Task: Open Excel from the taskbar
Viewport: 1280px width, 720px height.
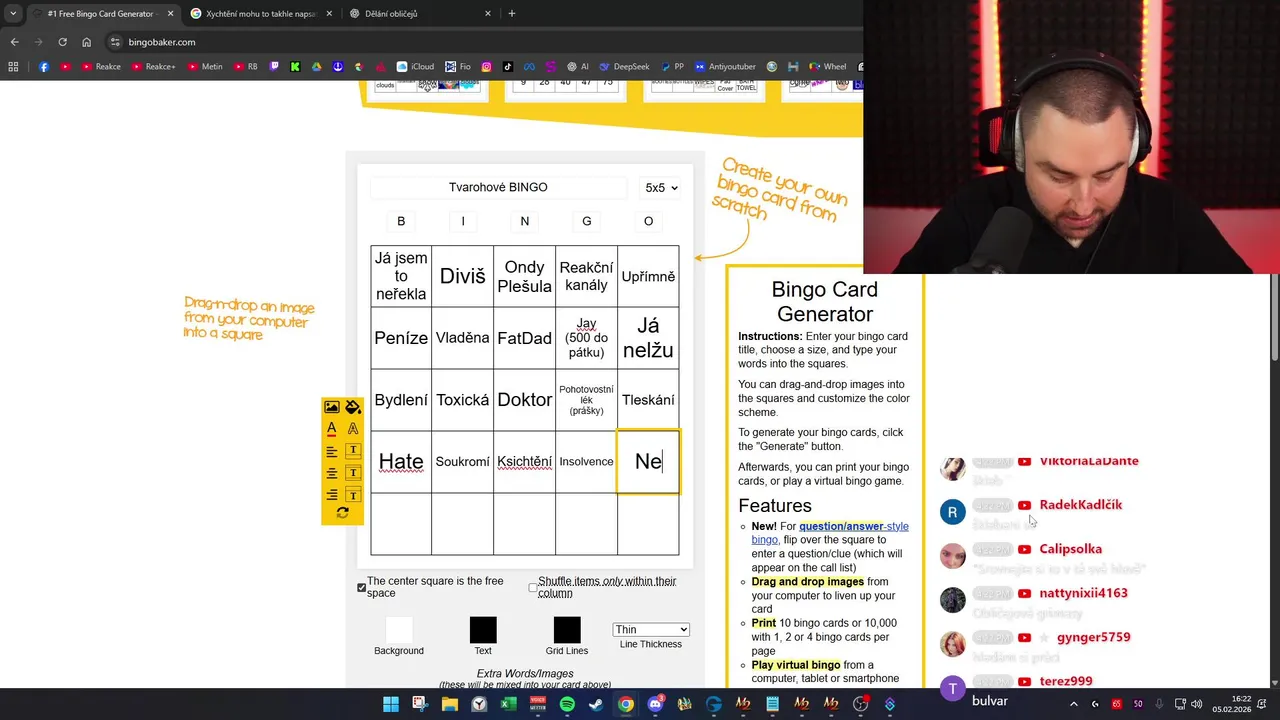Action: pos(508,704)
